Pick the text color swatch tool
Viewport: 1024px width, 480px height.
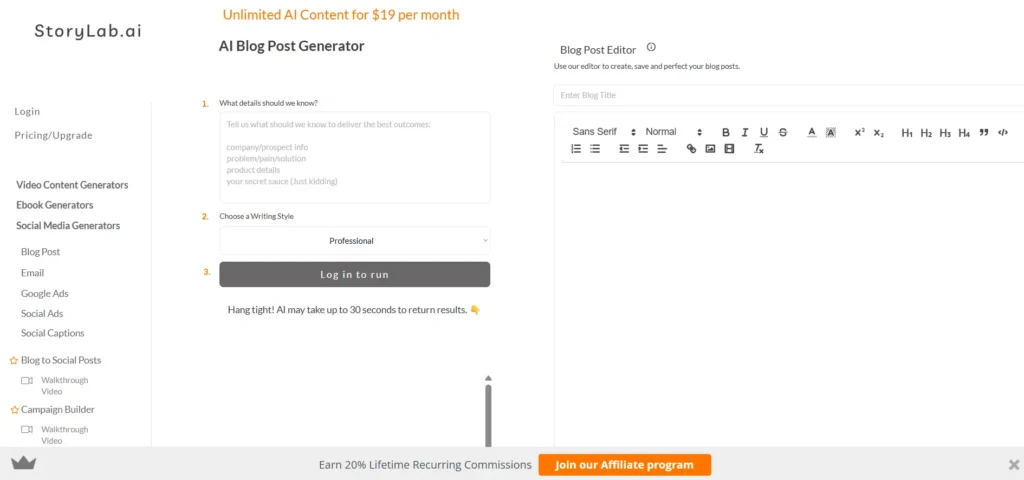point(812,132)
